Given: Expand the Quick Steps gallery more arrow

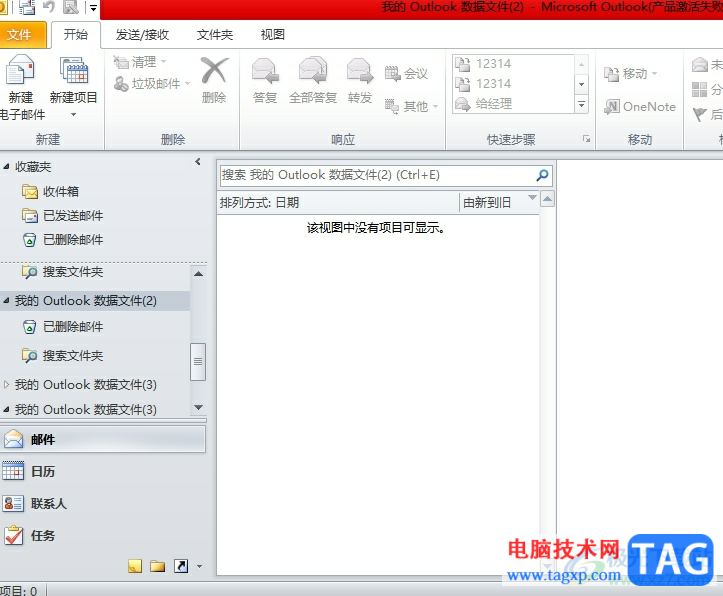Looking at the screenshot, I should (581, 105).
